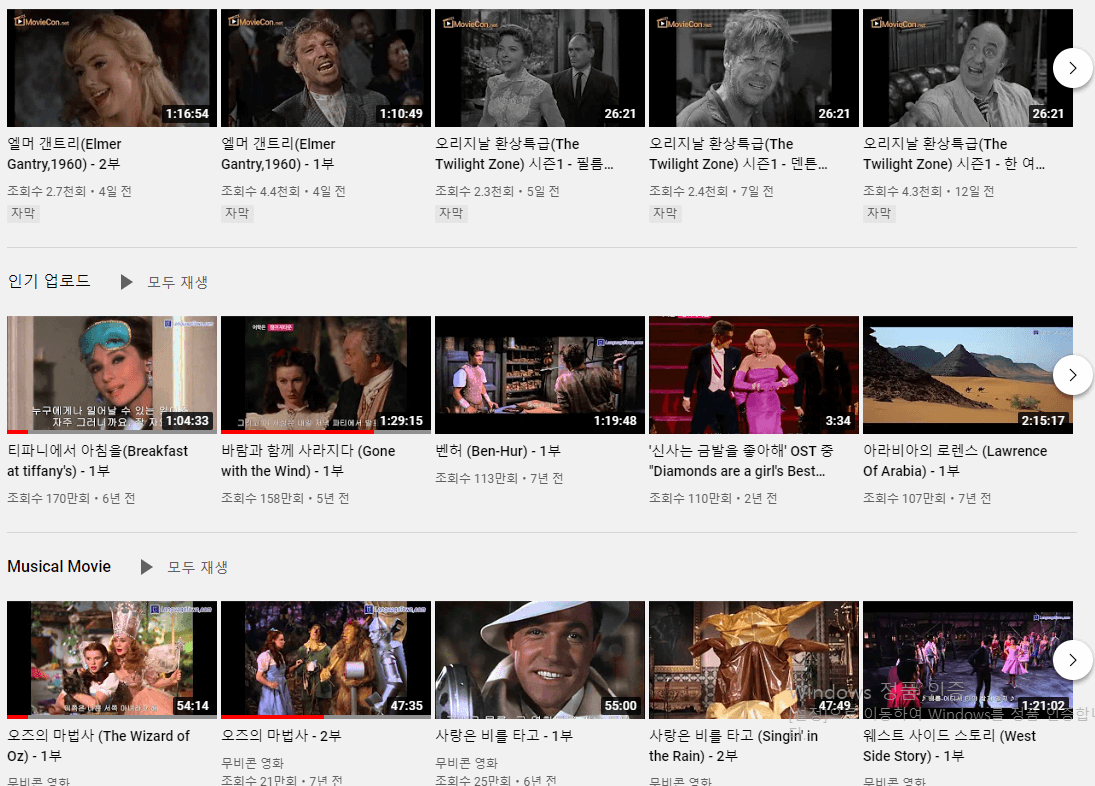Click 자막 badge under Twilight Zone 한 여 episode
The image size is (1095, 786).
(879, 213)
